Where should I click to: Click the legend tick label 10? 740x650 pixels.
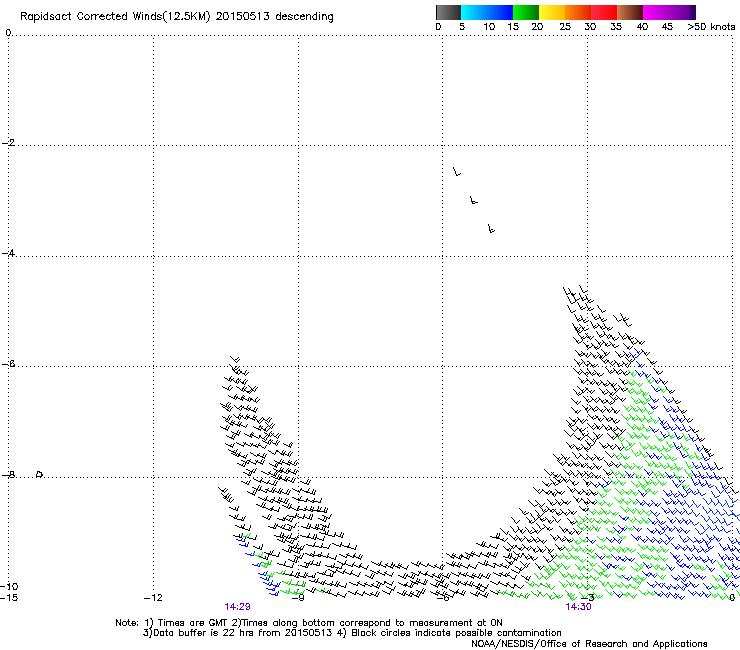click(x=489, y=27)
